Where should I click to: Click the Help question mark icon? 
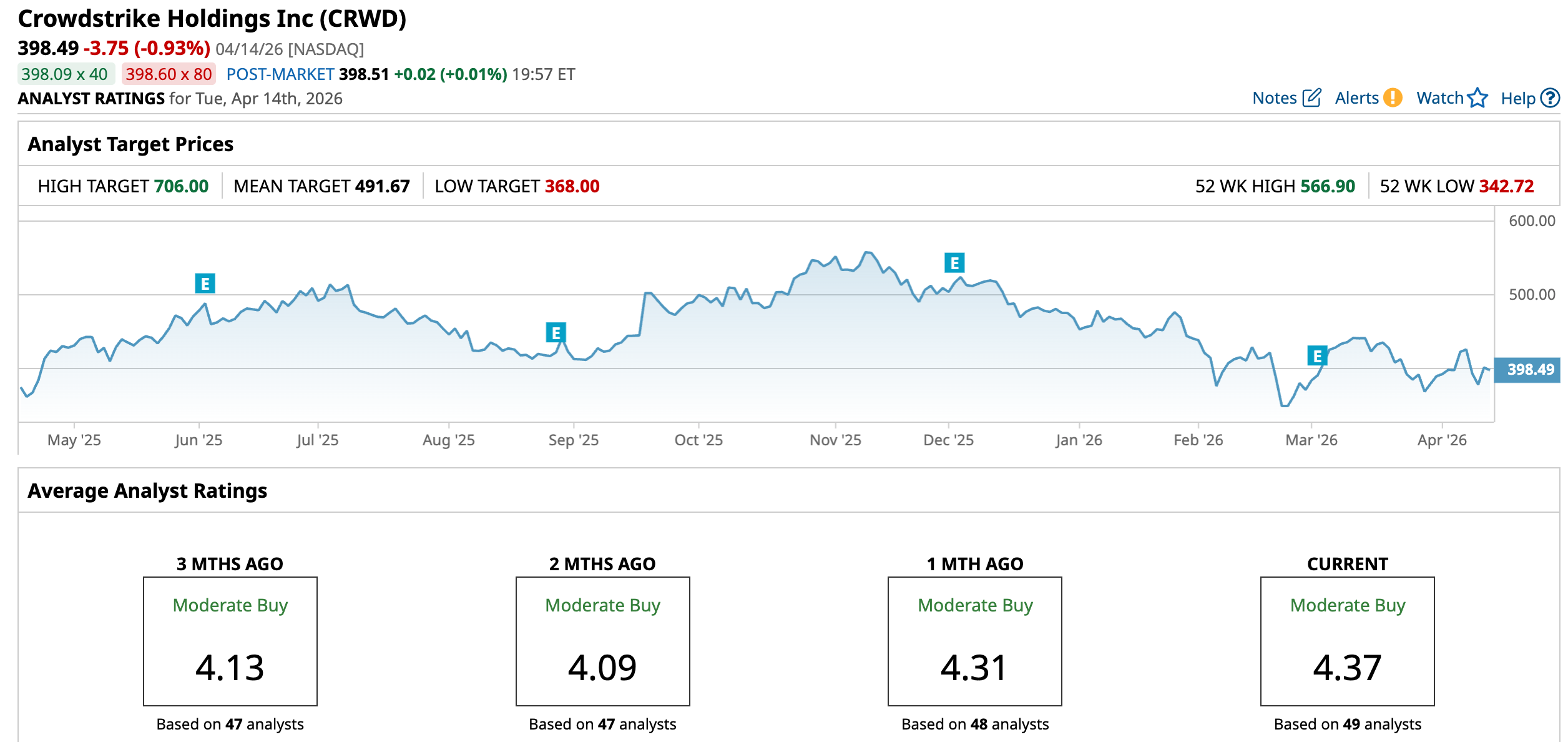coord(1549,98)
